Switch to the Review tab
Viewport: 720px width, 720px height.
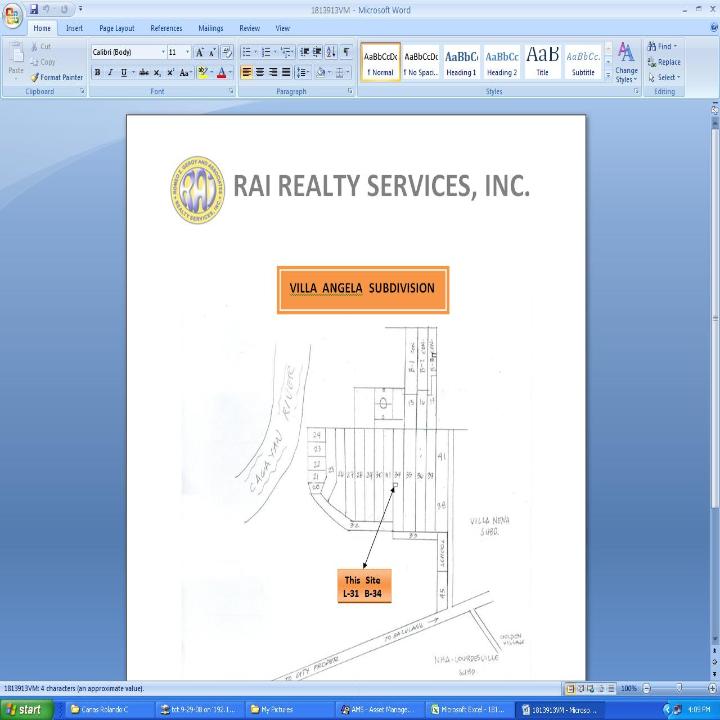[x=249, y=28]
